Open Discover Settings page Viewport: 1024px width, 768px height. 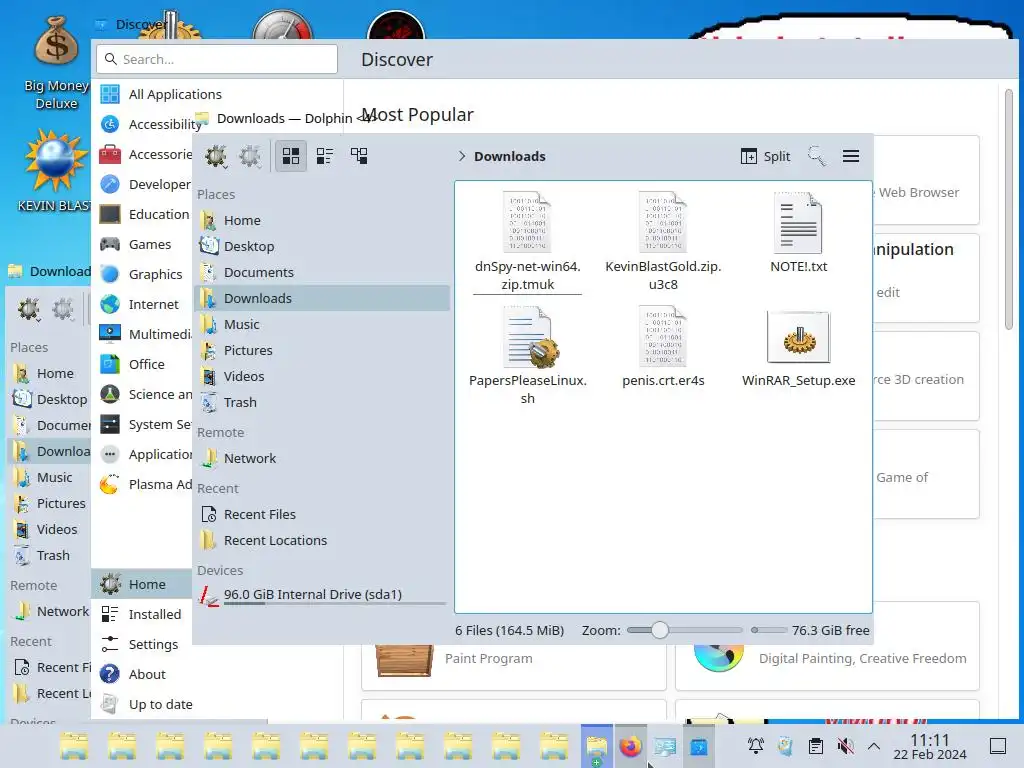(144, 645)
